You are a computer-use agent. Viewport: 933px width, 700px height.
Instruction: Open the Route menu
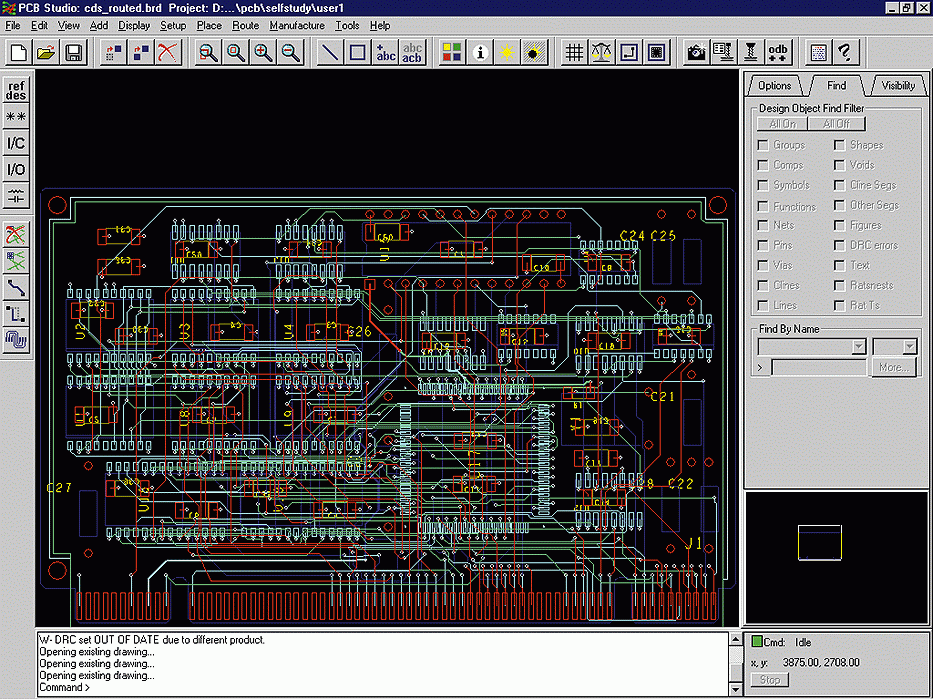(245, 25)
